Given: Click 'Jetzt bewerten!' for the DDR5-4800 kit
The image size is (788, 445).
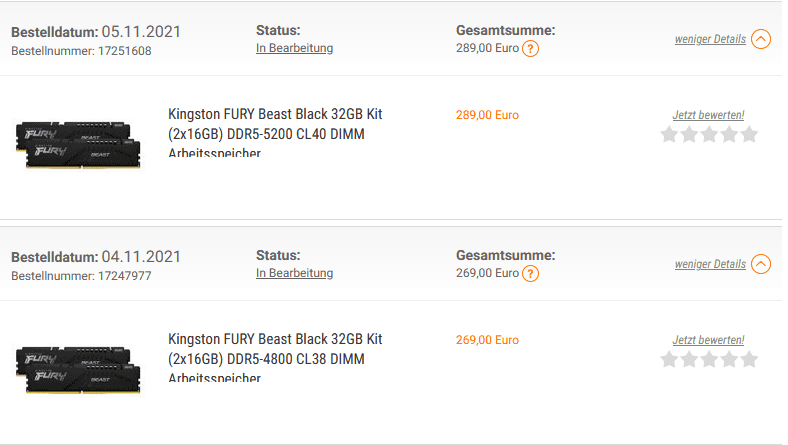Looking at the screenshot, I should point(709,340).
